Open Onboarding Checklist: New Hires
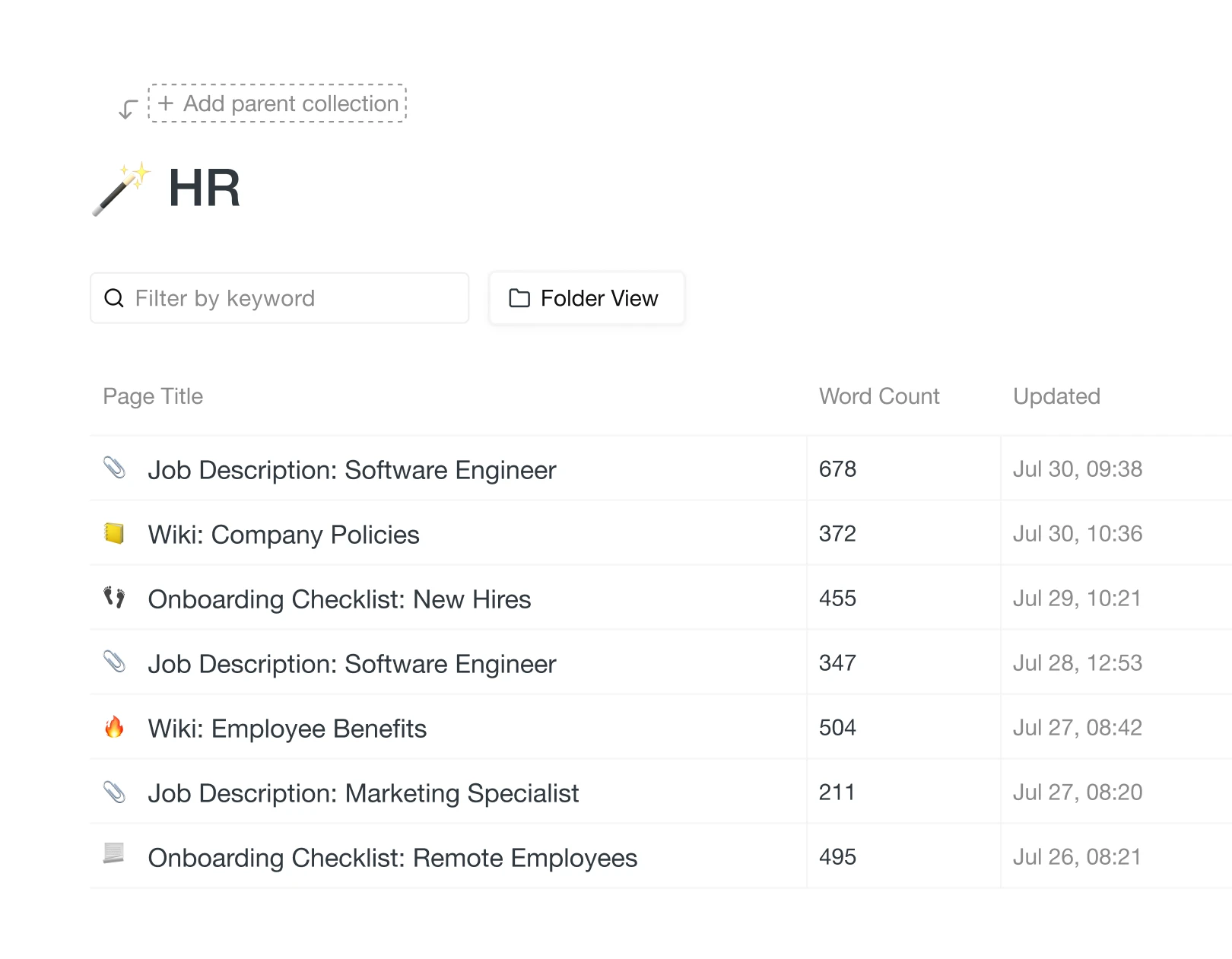This screenshot has width=1232, height=959. (339, 599)
